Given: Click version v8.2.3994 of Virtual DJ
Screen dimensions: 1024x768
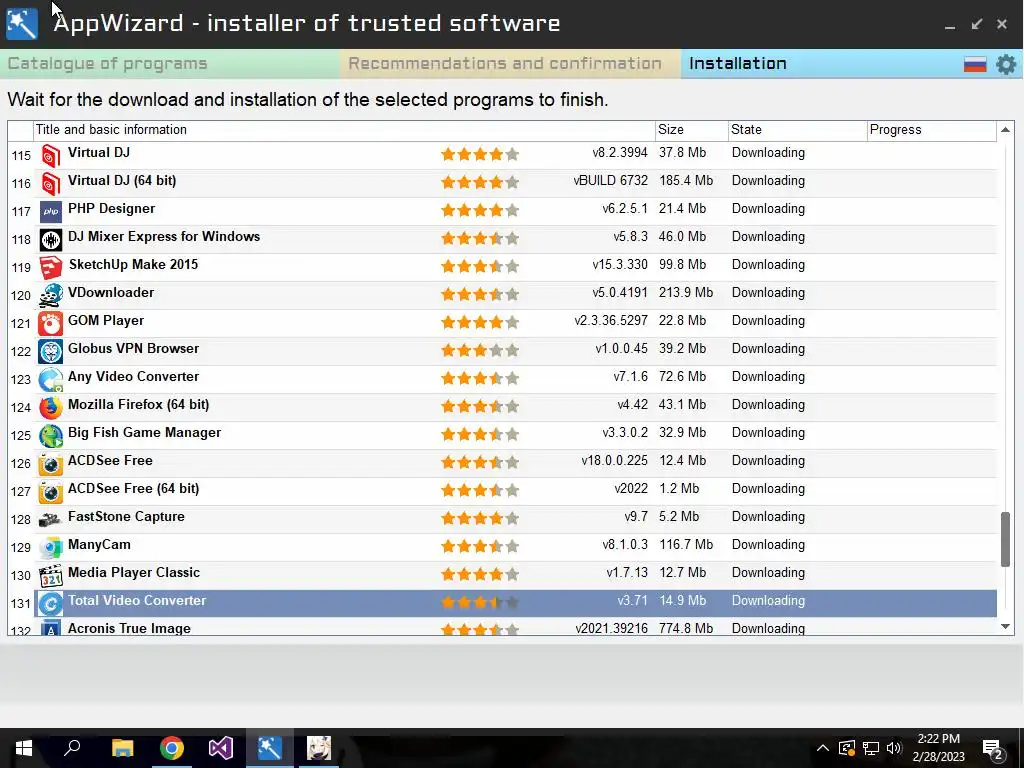Looking at the screenshot, I should 620,153.
